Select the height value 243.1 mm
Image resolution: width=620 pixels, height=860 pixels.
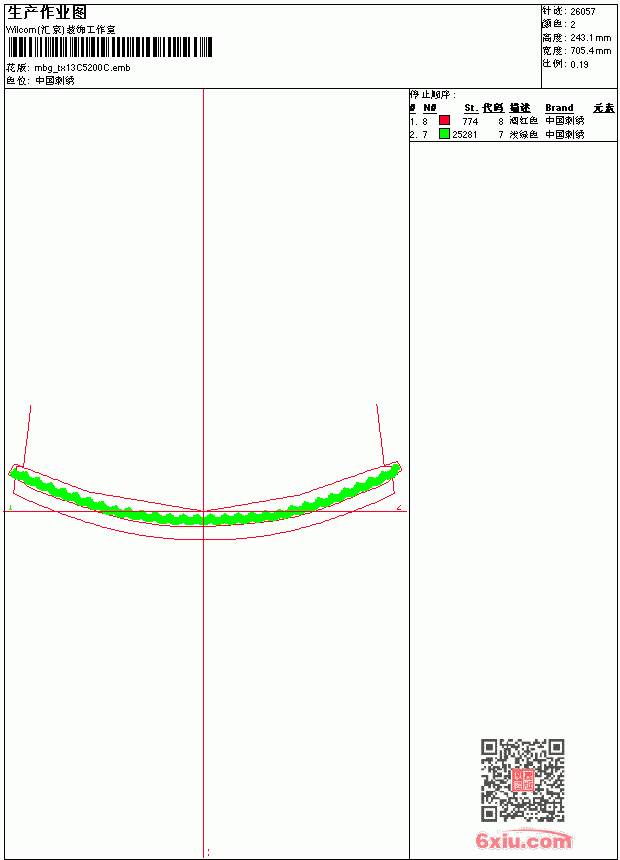click(590, 38)
